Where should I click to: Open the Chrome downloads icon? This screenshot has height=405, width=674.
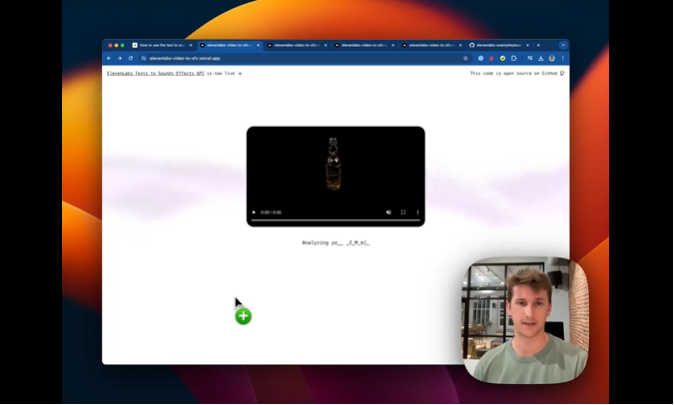541,58
